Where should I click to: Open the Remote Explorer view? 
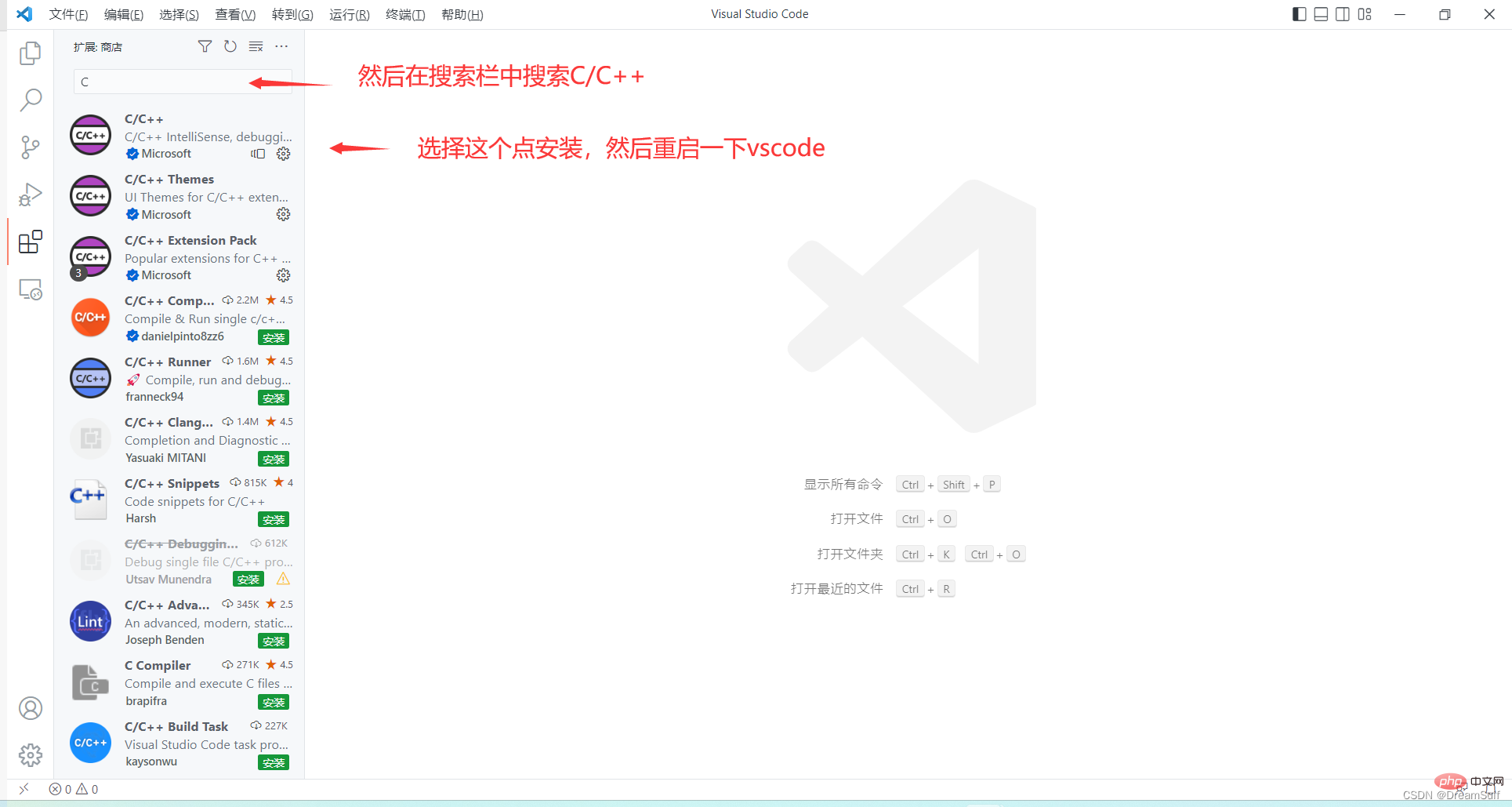(30, 289)
